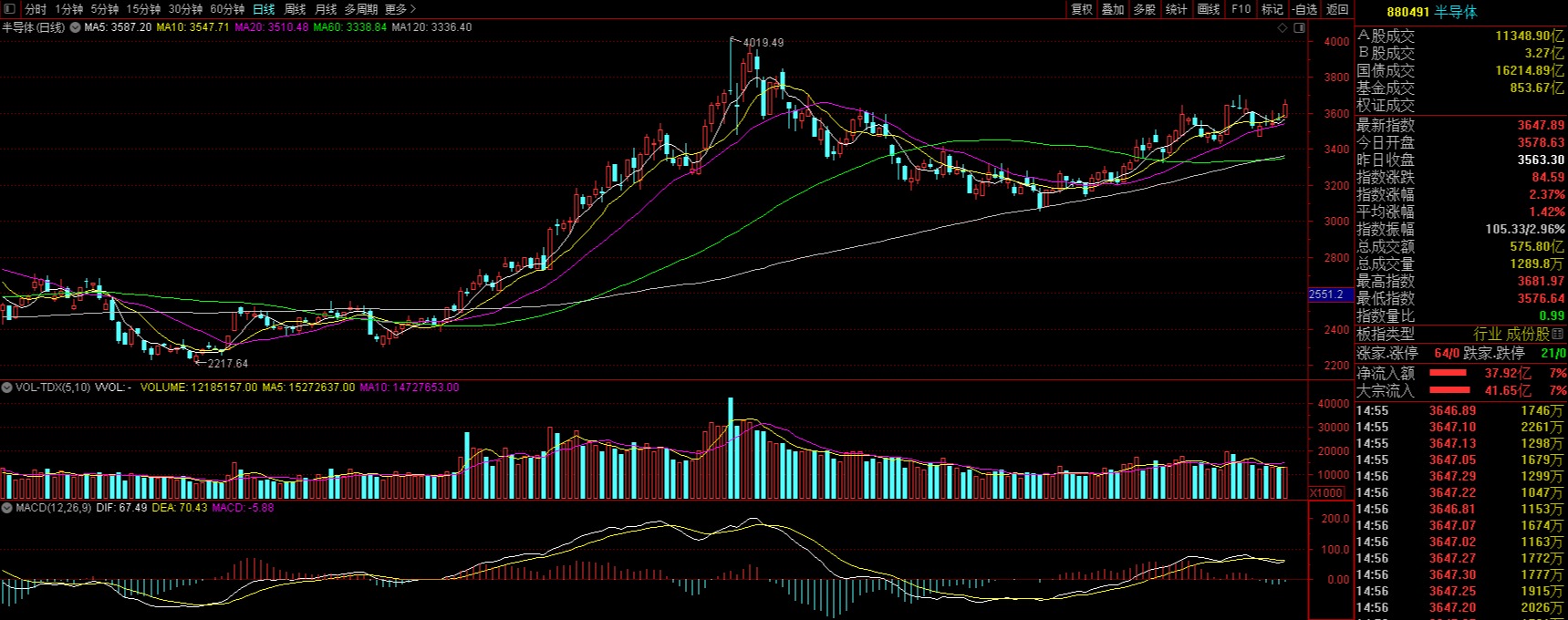Click the 画线 drawing tools button

(1209, 9)
